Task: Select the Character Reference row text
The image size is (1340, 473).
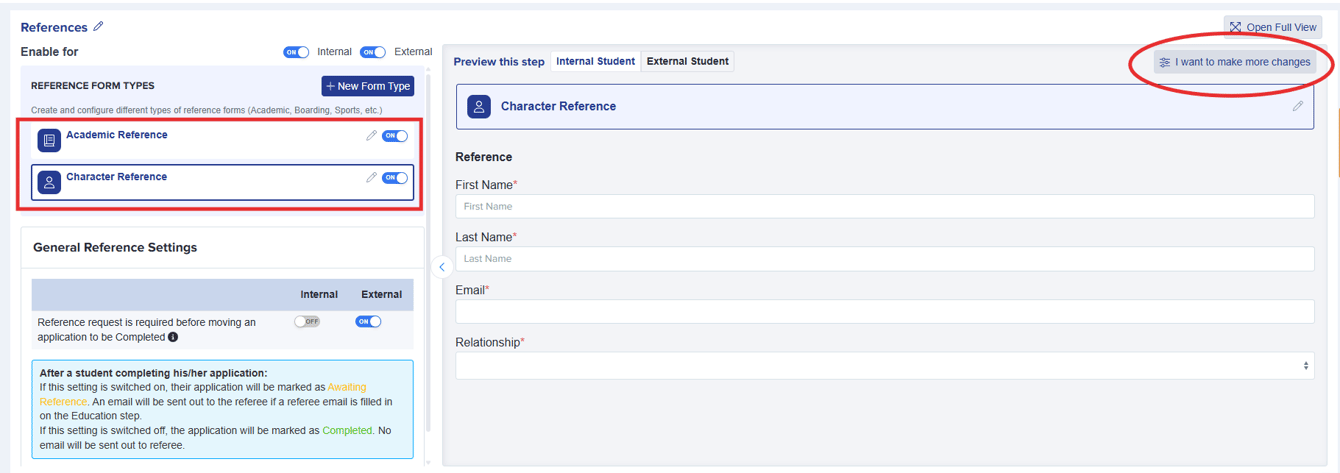Action: 117,177
